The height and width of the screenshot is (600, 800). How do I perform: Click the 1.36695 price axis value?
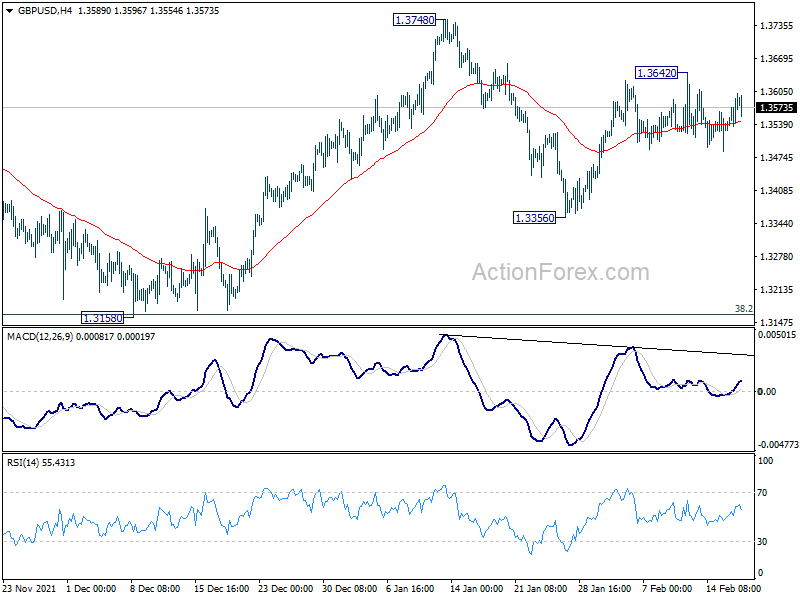pyautogui.click(x=777, y=59)
